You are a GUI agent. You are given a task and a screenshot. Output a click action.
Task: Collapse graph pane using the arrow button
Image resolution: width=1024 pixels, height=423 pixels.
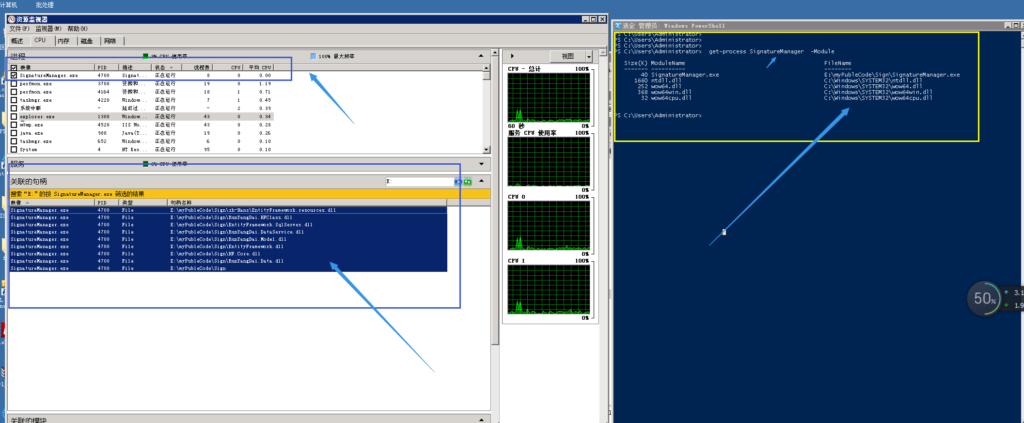click(513, 56)
